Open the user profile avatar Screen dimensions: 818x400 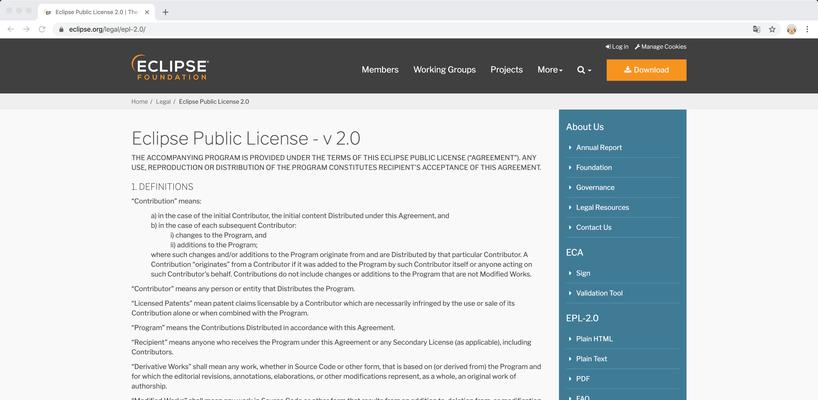pyautogui.click(x=791, y=29)
